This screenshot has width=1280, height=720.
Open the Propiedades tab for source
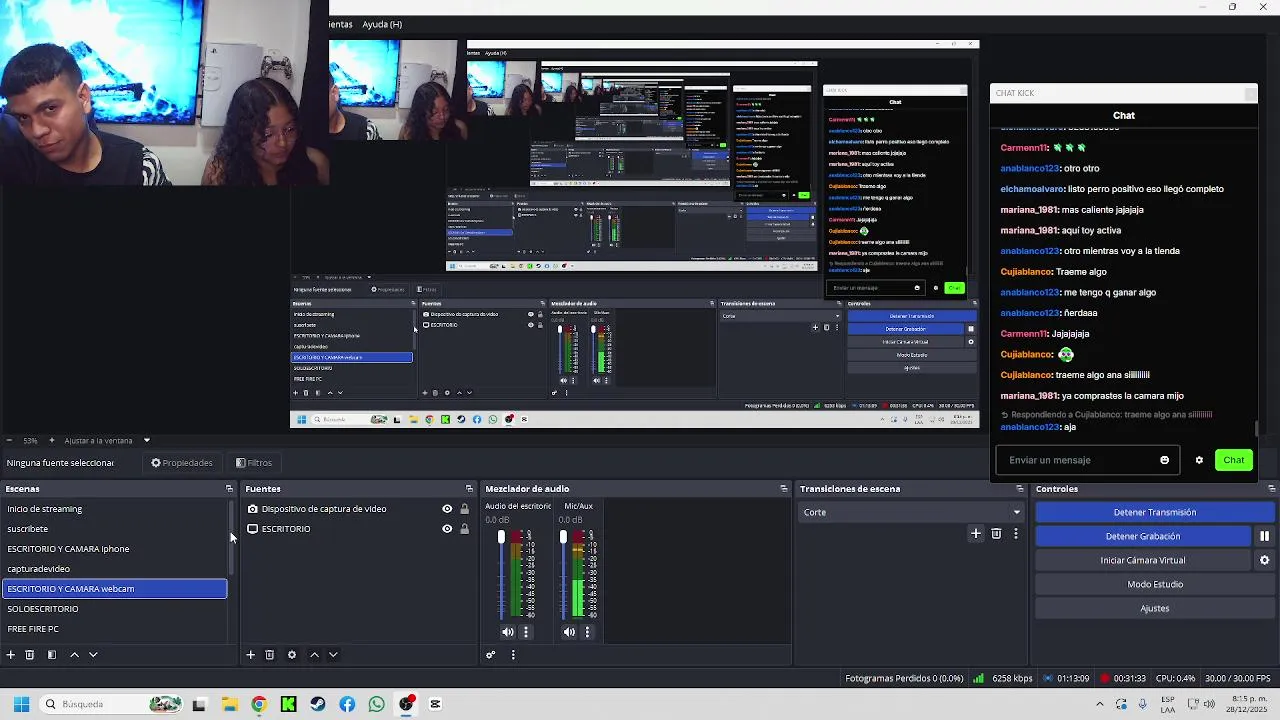(x=182, y=463)
